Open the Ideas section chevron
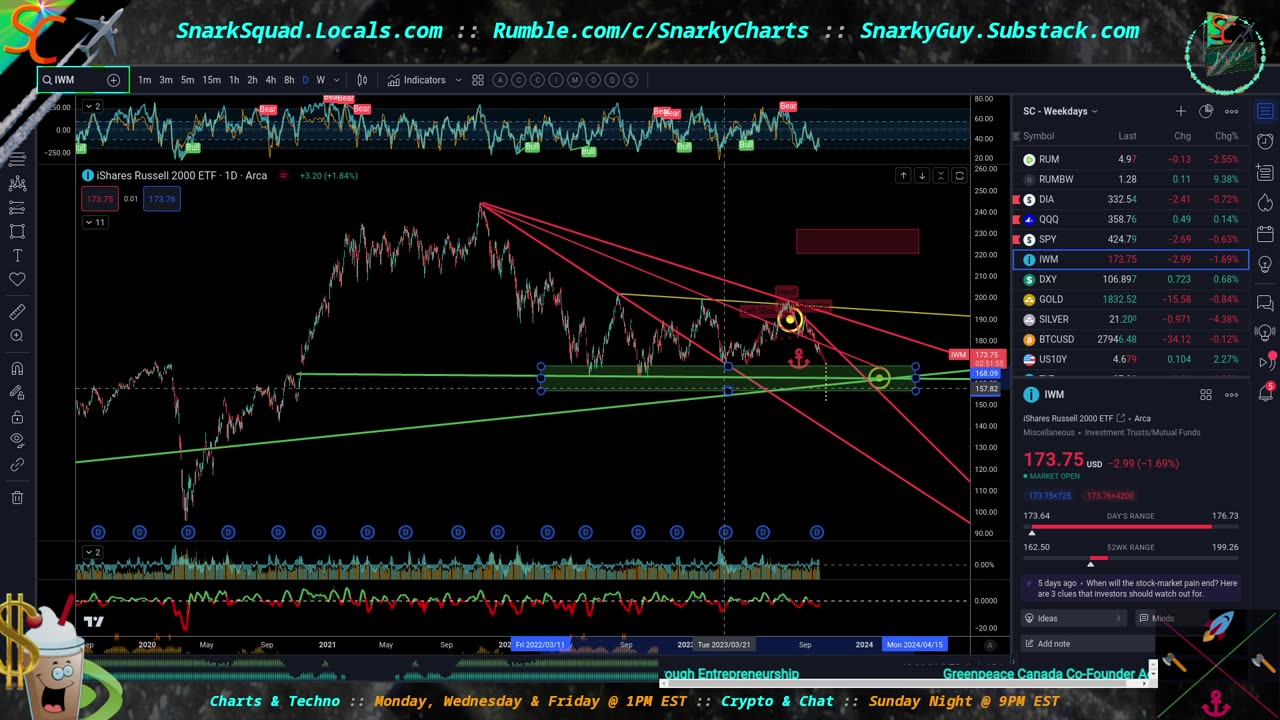Viewport: 1280px width, 720px height. coord(1118,618)
